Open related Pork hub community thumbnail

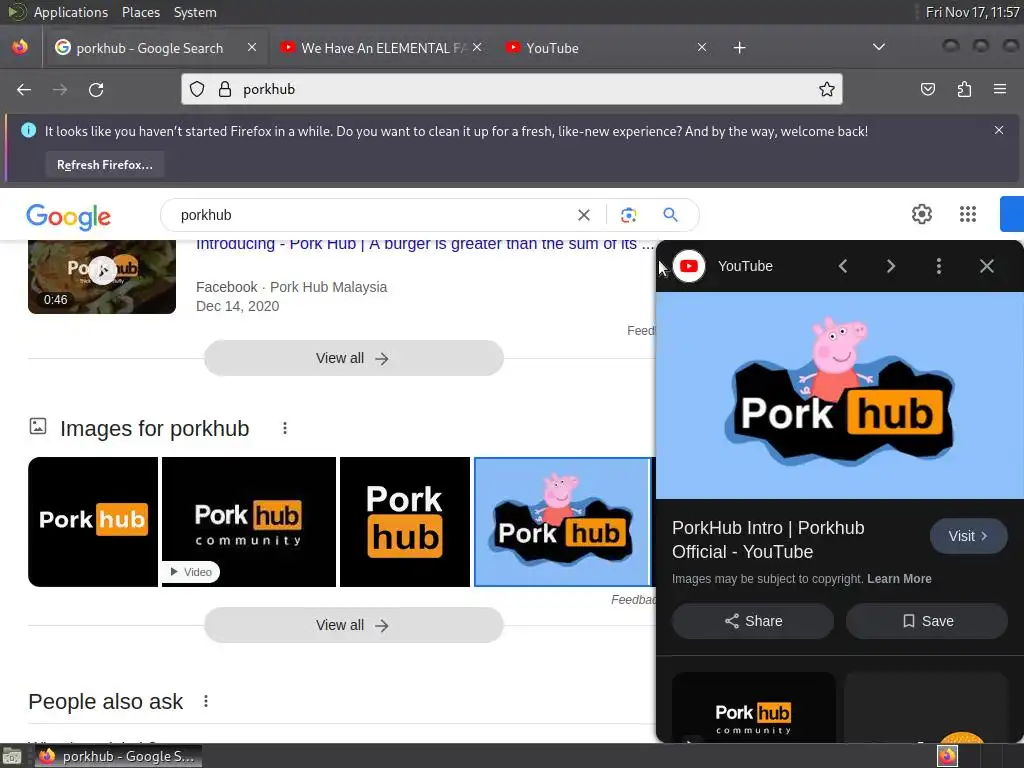(754, 708)
